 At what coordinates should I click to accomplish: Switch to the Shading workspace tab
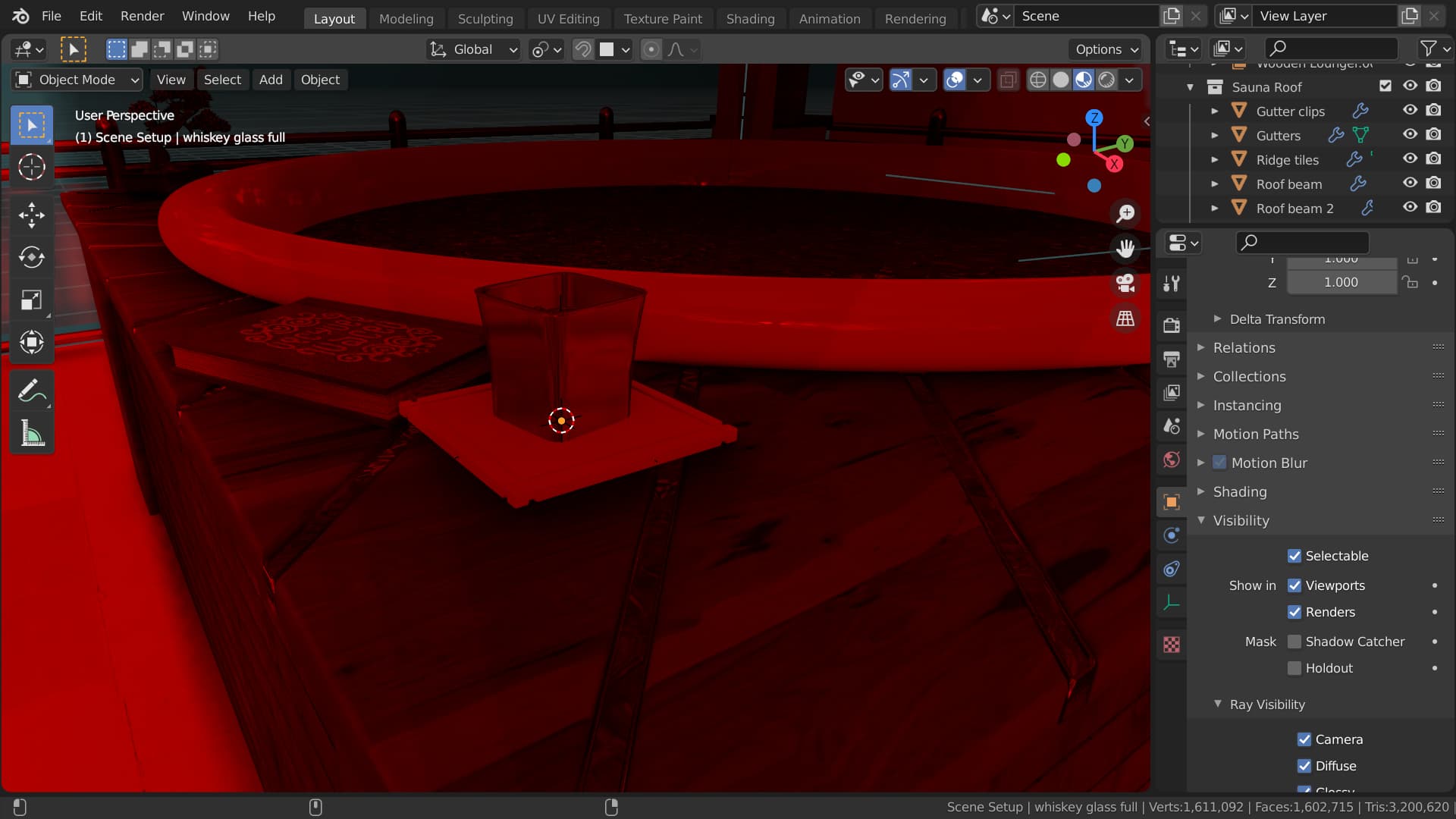(750, 18)
